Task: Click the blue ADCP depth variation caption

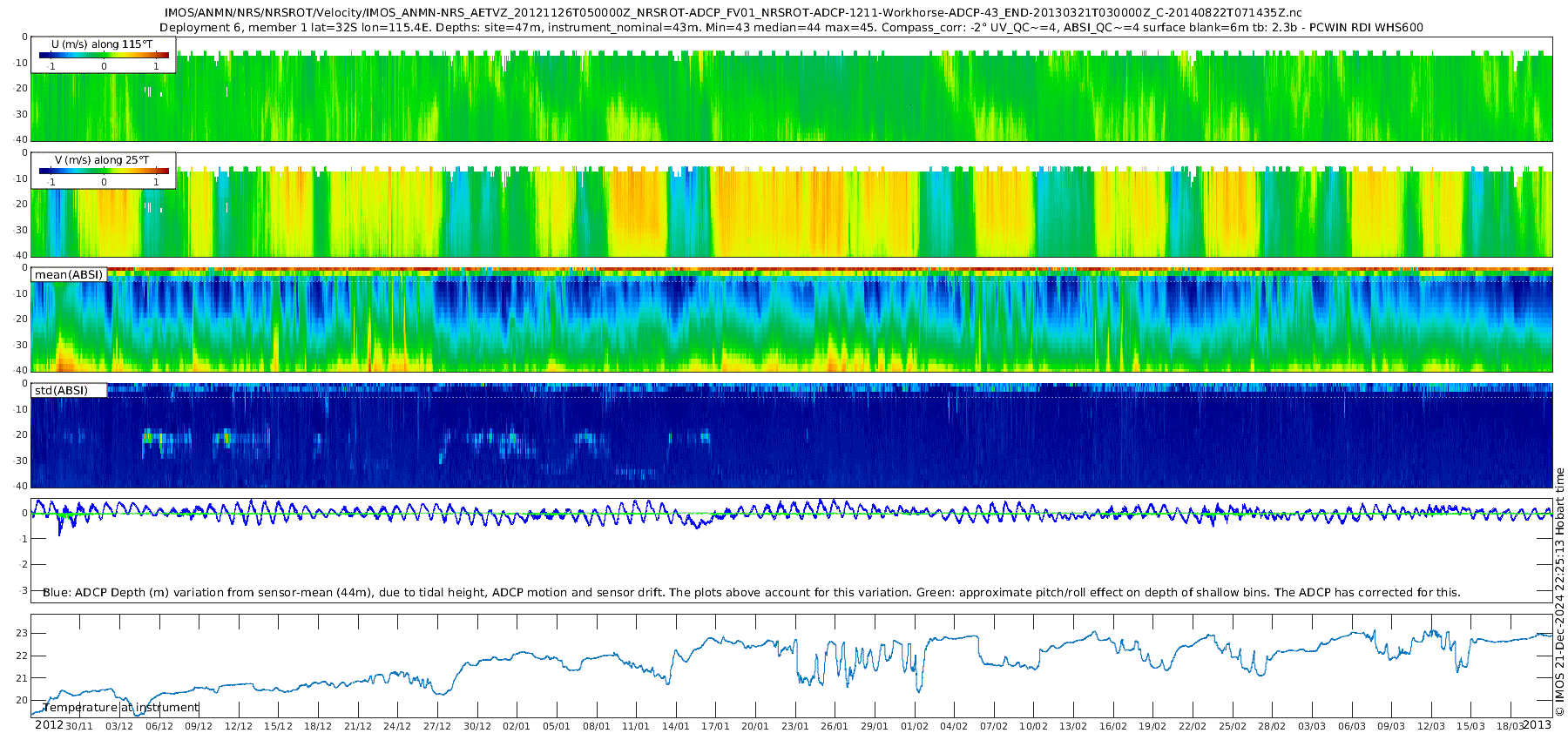Action: (x=751, y=592)
